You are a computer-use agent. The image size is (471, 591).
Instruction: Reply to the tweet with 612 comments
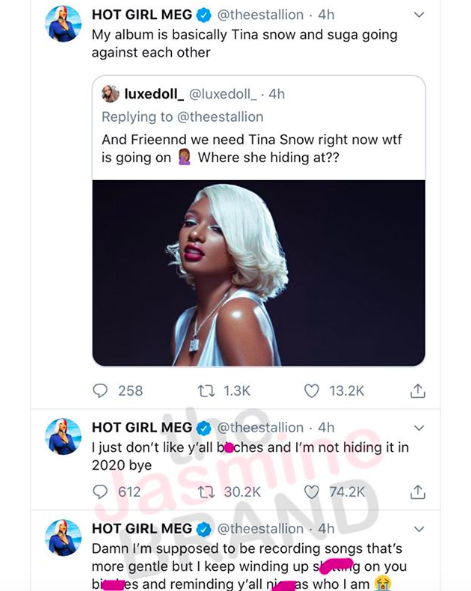[x=100, y=492]
